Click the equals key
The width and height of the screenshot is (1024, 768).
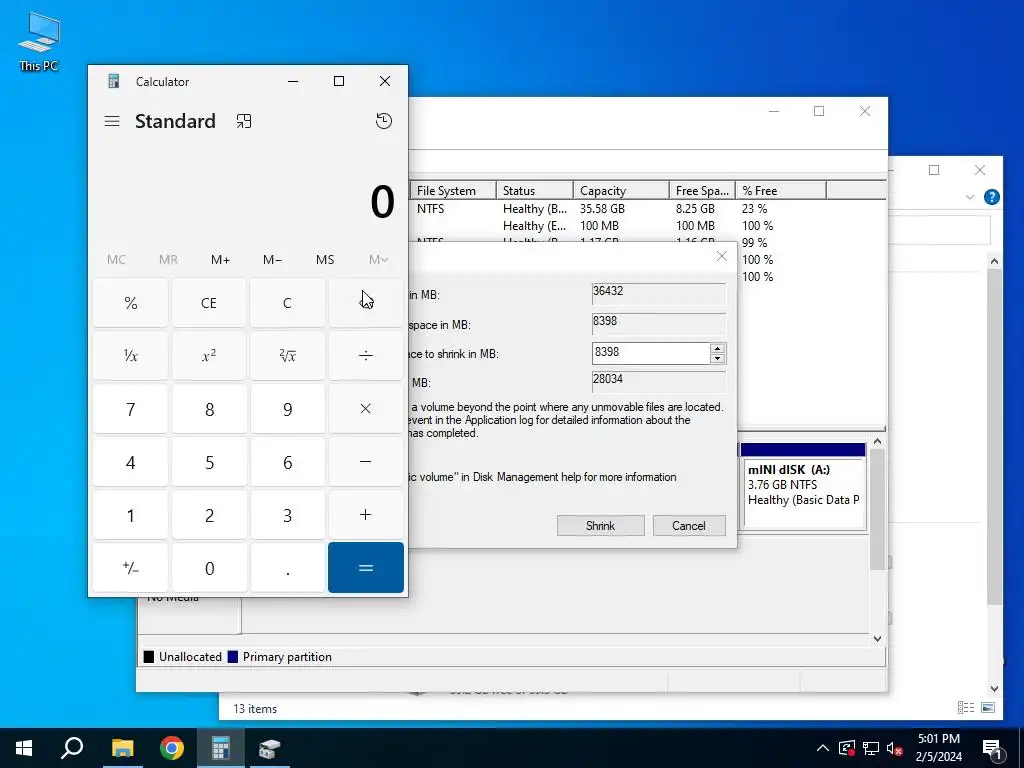(366, 568)
